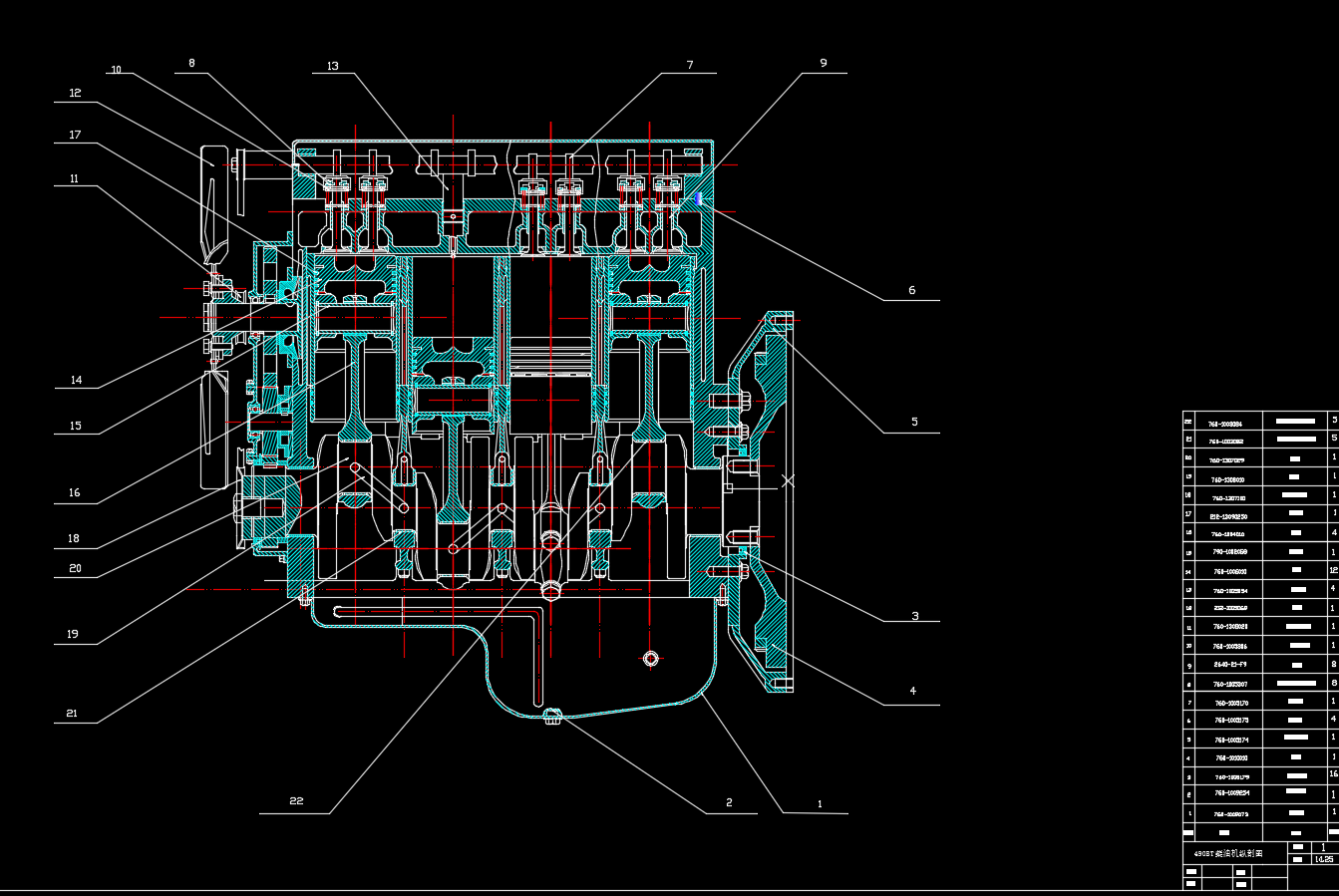Select the drawing title text 490BT

[1228, 854]
